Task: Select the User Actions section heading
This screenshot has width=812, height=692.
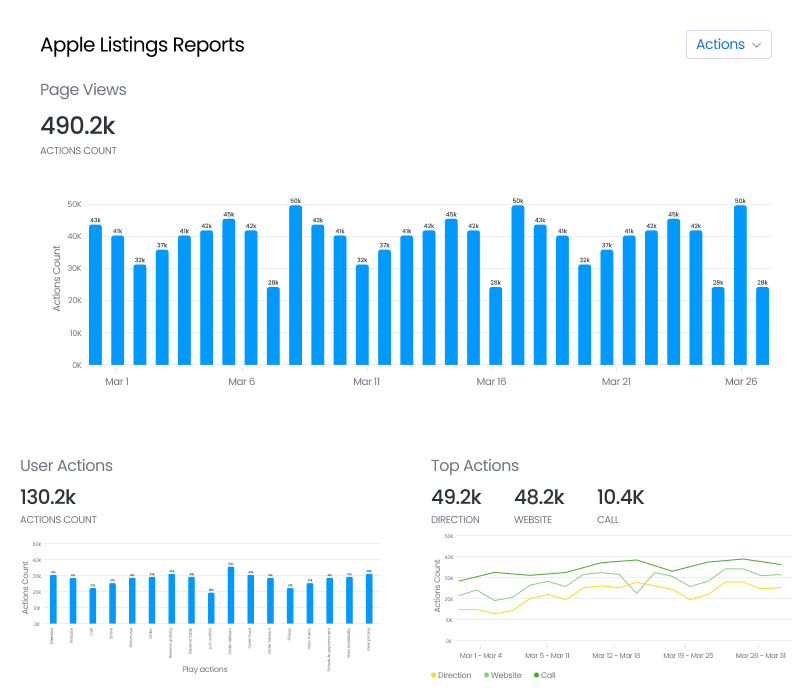Action: (x=66, y=466)
